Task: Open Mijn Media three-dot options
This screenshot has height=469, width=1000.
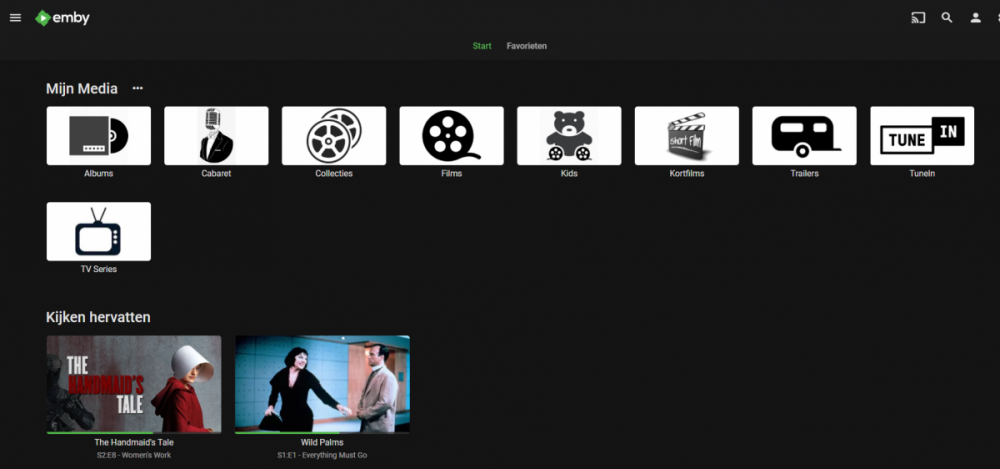Action: coord(138,89)
